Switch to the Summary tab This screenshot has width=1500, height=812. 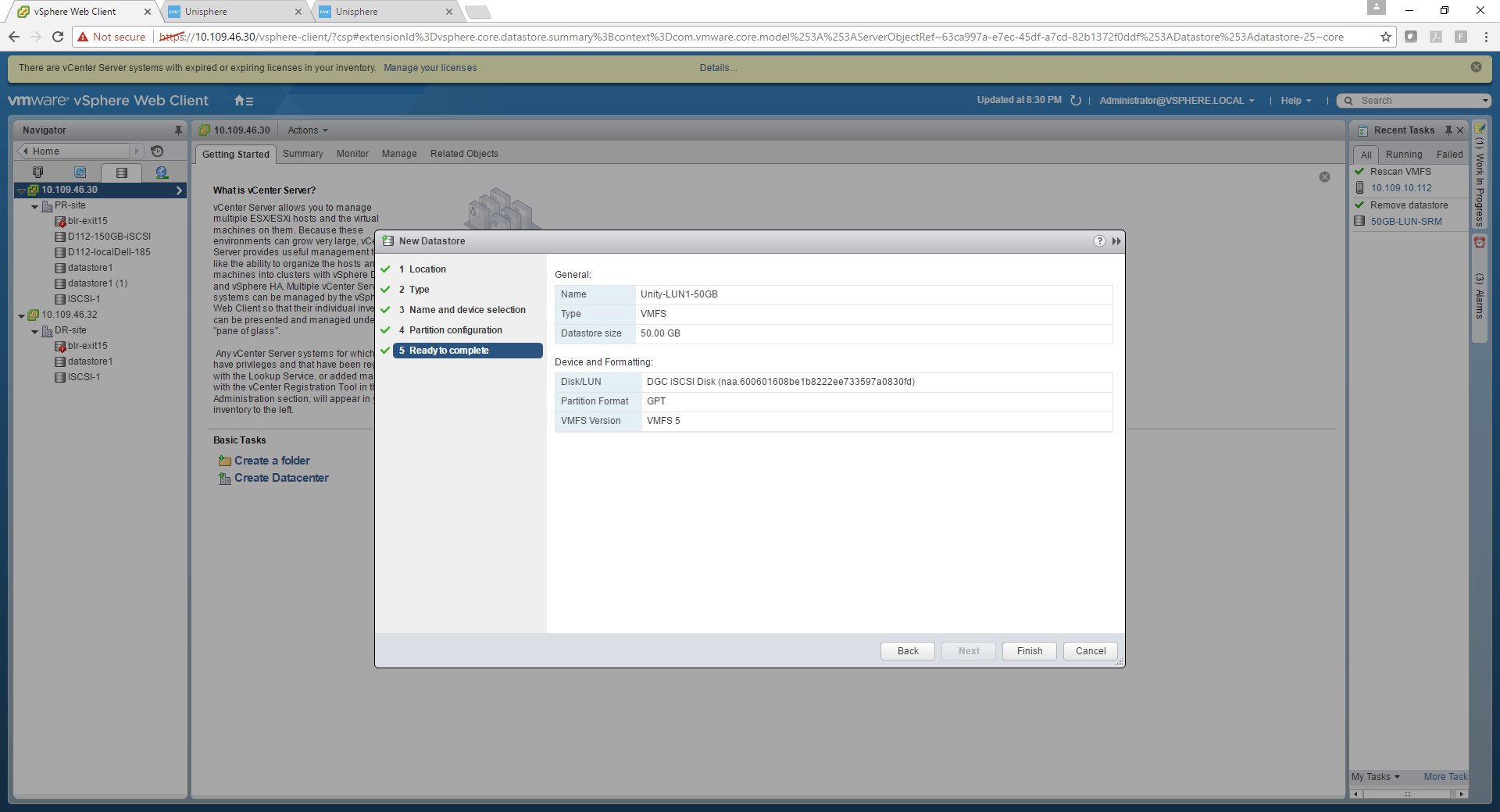302,154
